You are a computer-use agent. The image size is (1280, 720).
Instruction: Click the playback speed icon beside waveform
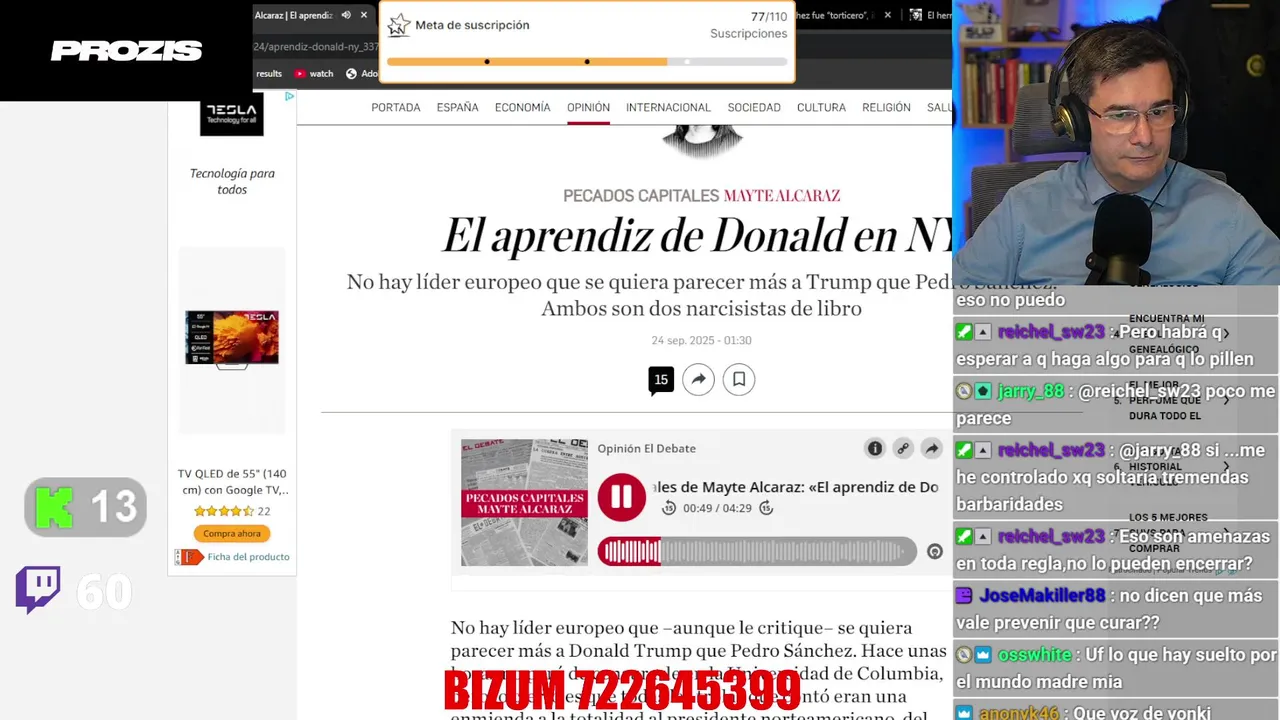935,551
